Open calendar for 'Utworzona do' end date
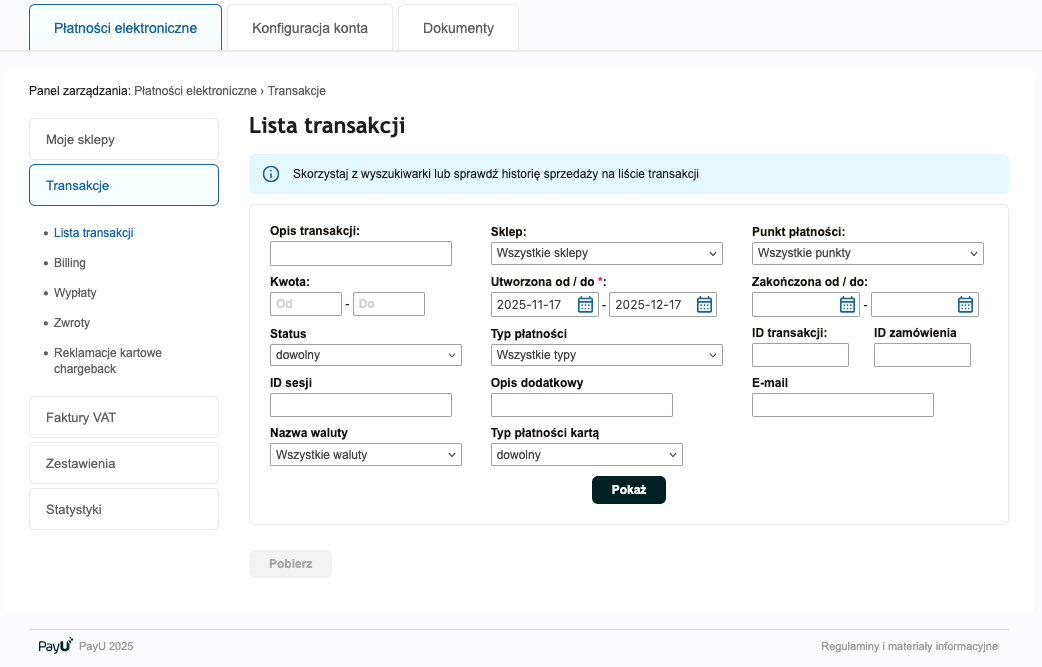The width and height of the screenshot is (1042, 667). point(704,305)
